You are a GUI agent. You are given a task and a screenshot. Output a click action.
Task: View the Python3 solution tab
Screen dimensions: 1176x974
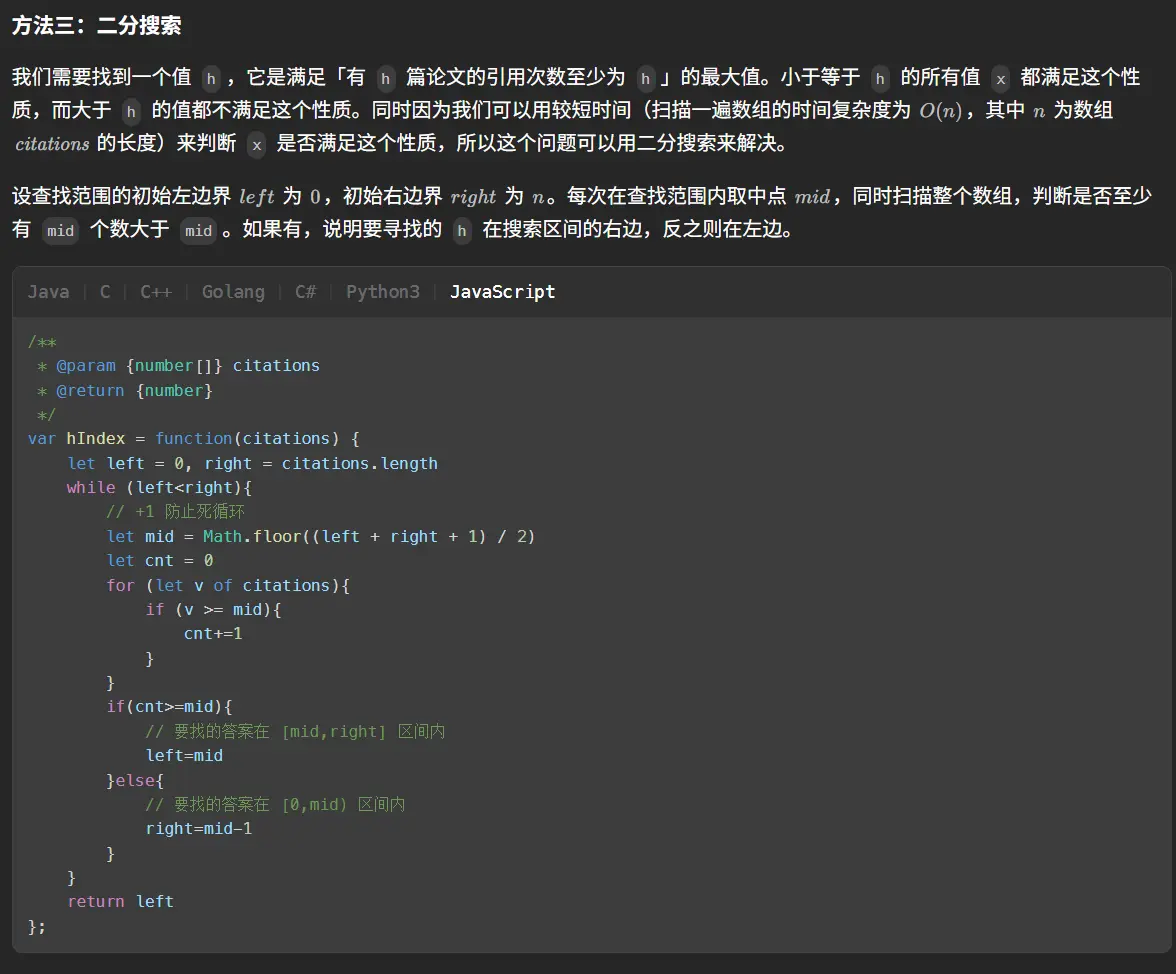[383, 292]
